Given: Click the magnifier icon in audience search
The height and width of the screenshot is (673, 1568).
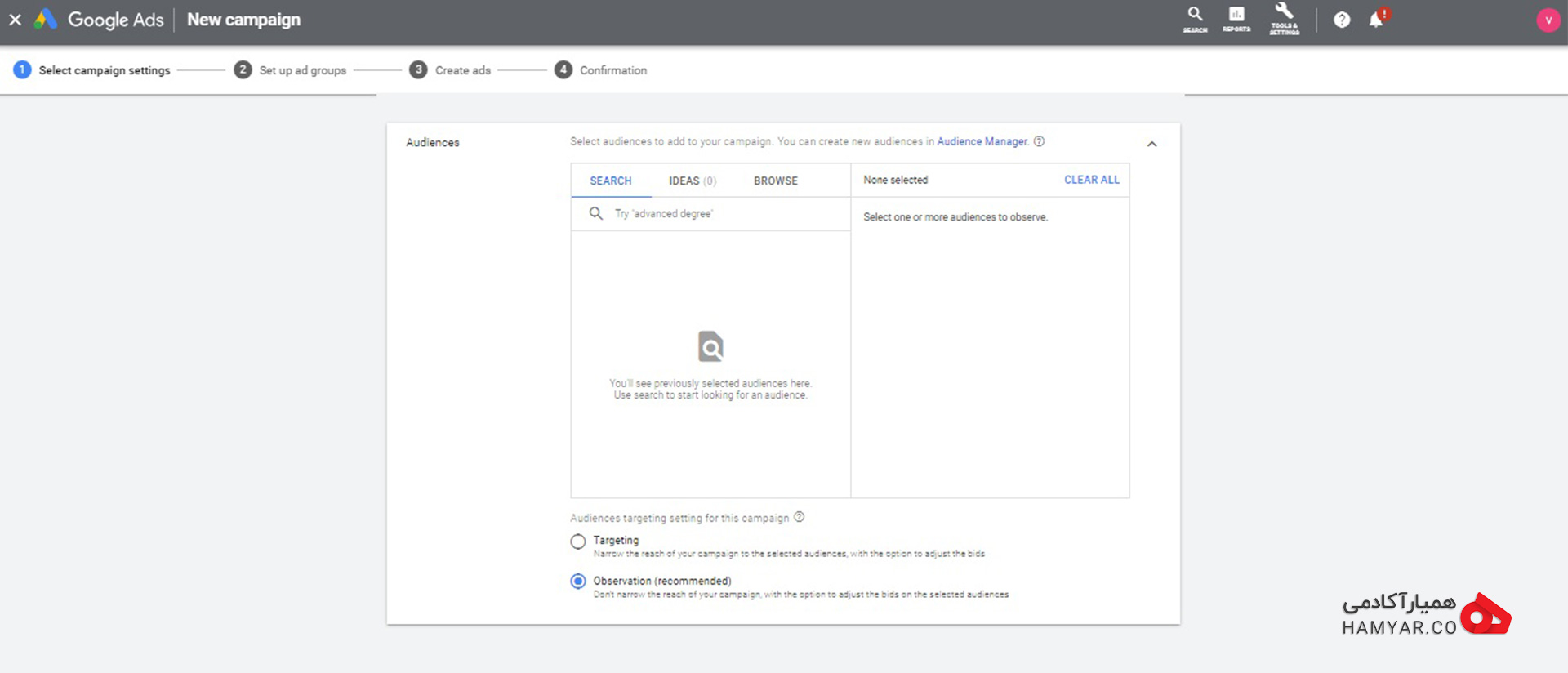Looking at the screenshot, I should 596,213.
